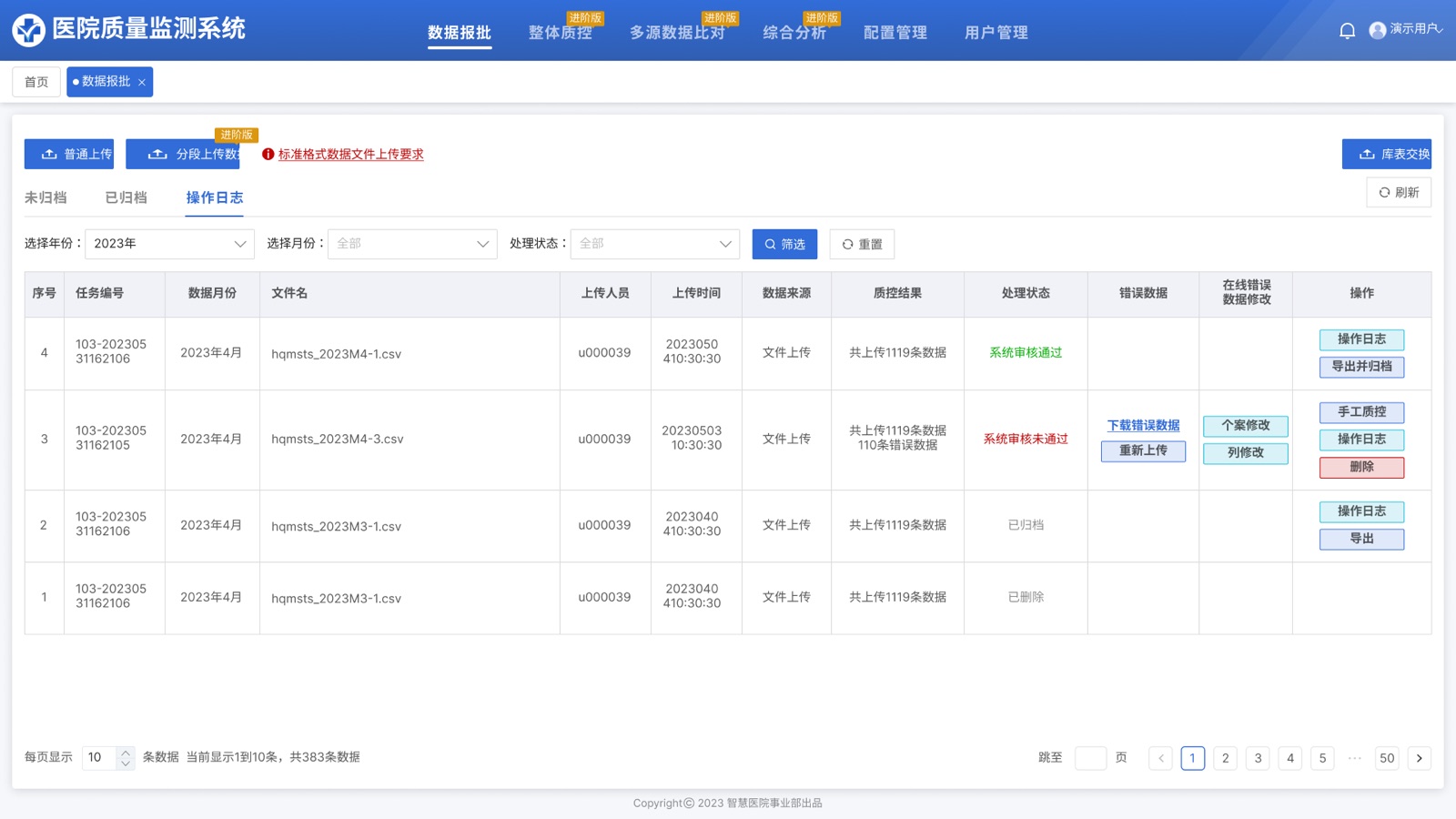This screenshot has width=1456, height=819.
Task: Click the 上传时间 column header
Action: (x=696, y=293)
